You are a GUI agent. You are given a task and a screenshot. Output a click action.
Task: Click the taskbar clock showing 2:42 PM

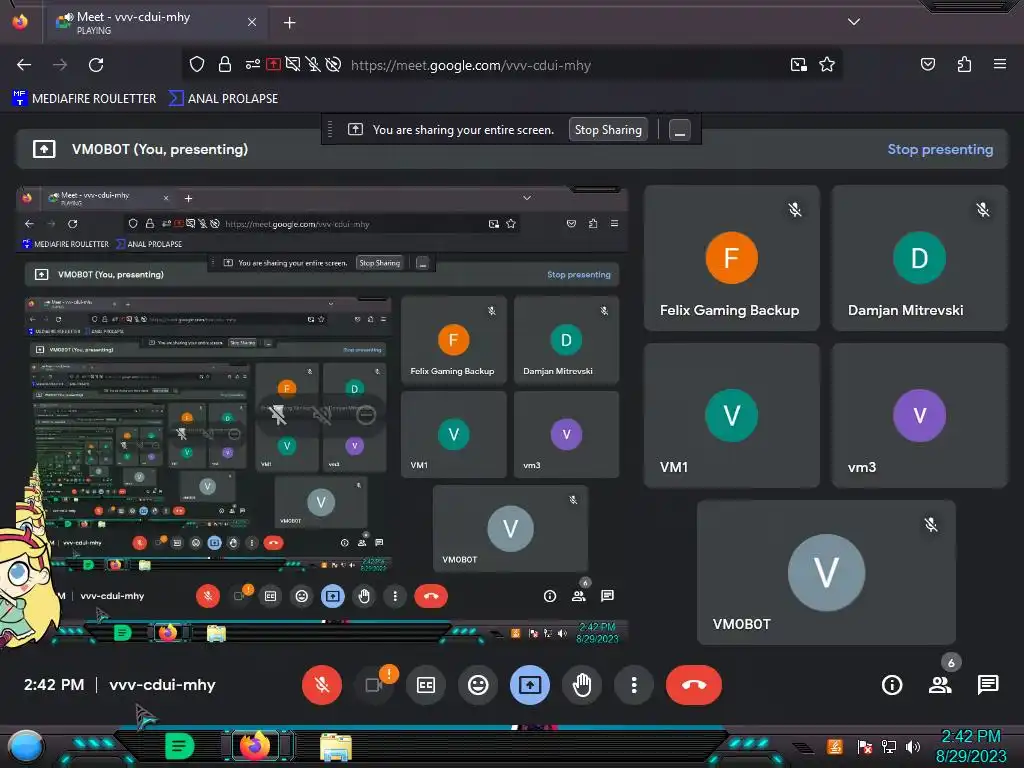[x=971, y=746]
